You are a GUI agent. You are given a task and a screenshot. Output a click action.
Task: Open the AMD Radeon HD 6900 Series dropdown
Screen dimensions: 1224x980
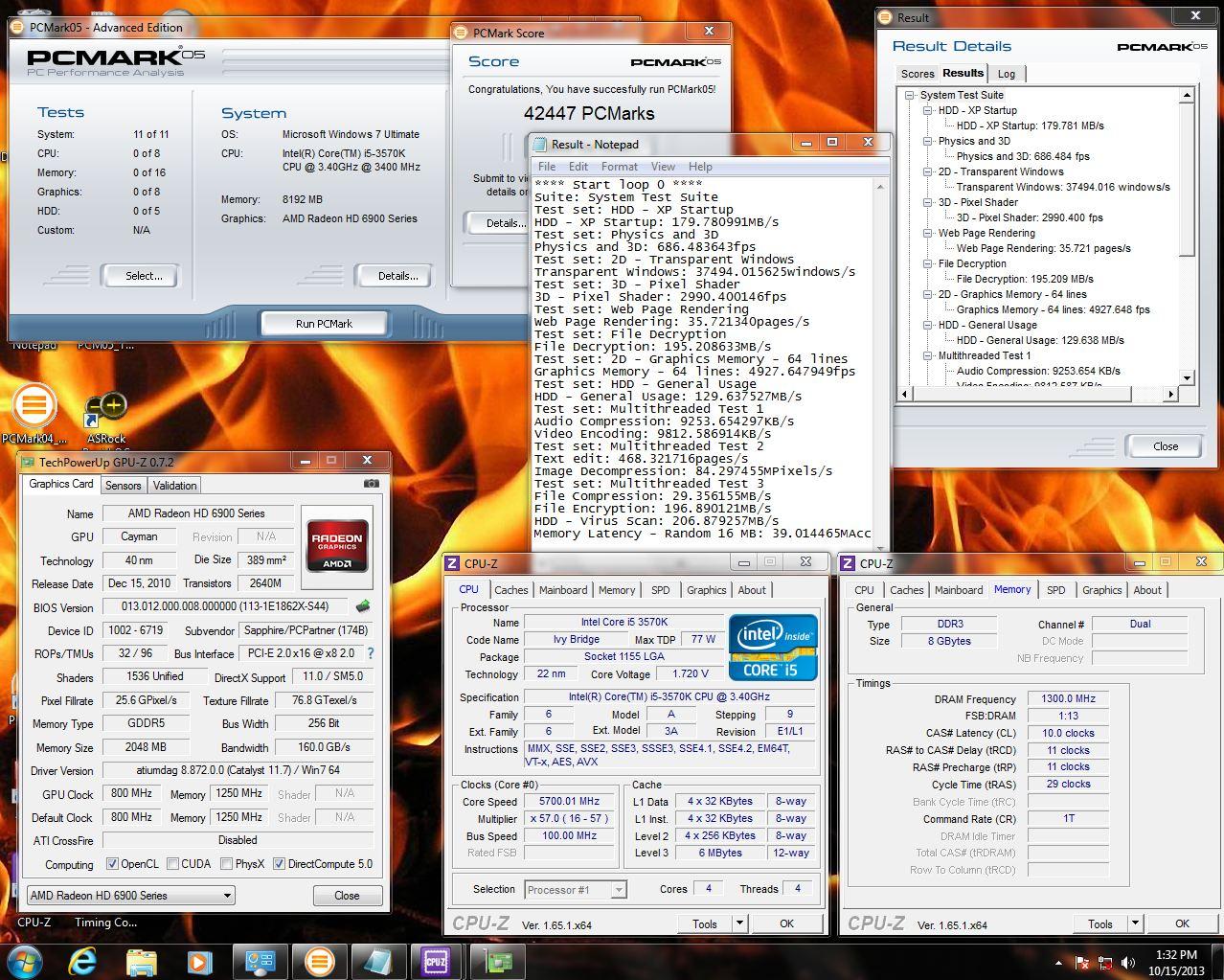point(130,896)
